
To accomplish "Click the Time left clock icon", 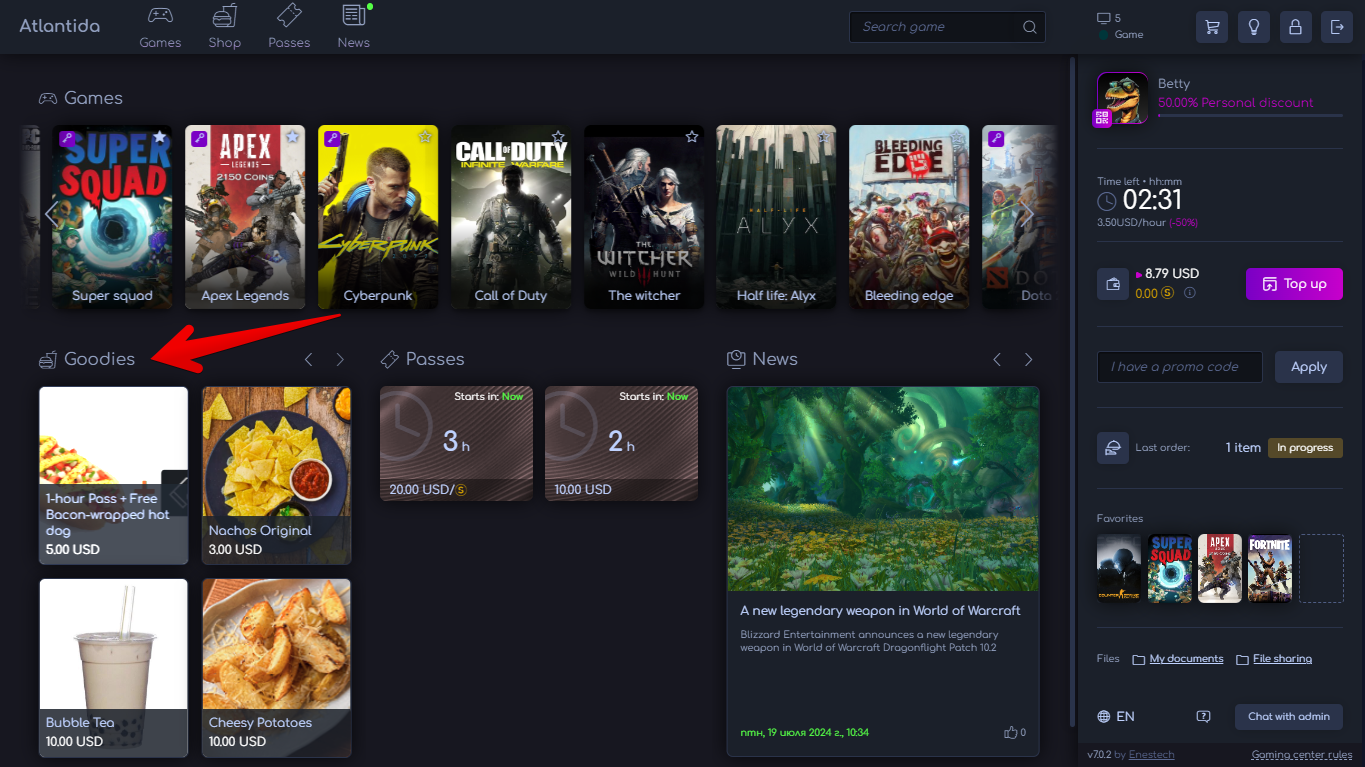I will pyautogui.click(x=1107, y=202).
